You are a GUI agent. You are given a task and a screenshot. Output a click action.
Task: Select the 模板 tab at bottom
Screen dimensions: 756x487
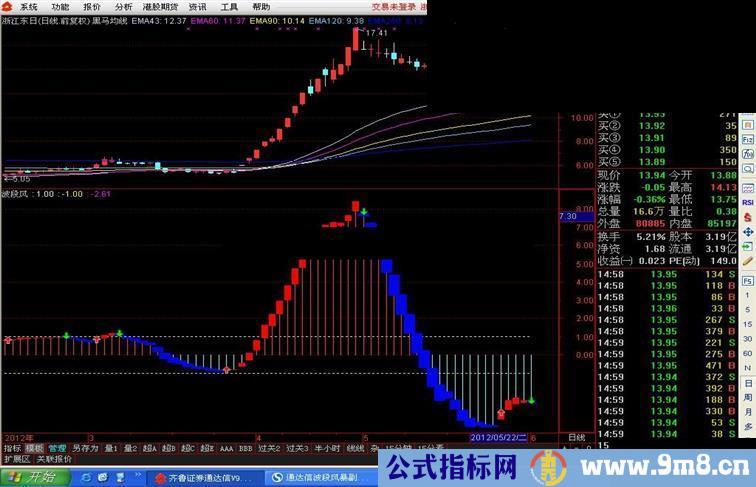[35, 448]
